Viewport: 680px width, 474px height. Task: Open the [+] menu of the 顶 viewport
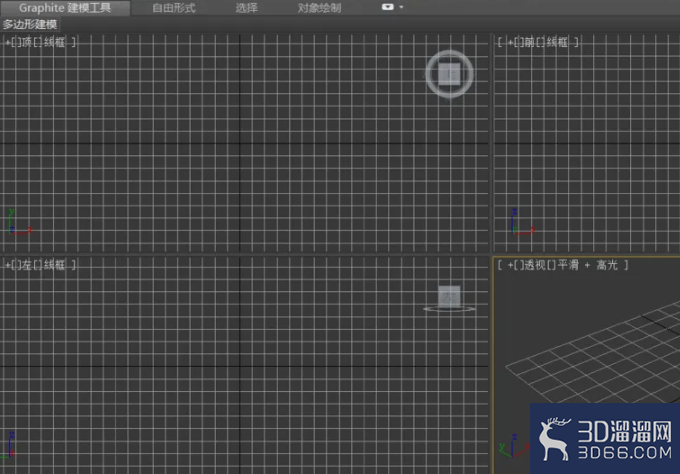click(x=8, y=42)
